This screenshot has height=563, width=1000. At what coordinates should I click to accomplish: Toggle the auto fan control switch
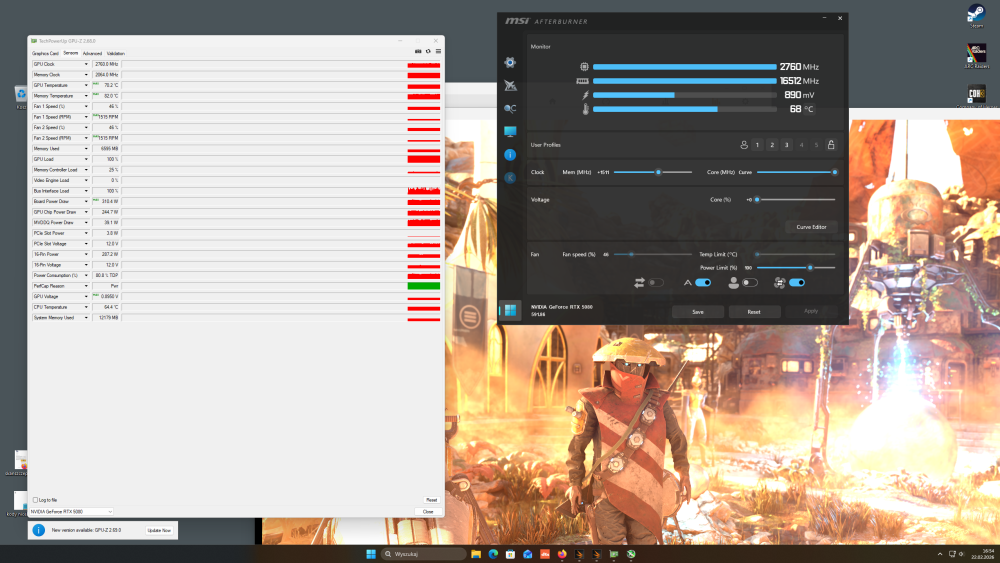(x=703, y=283)
